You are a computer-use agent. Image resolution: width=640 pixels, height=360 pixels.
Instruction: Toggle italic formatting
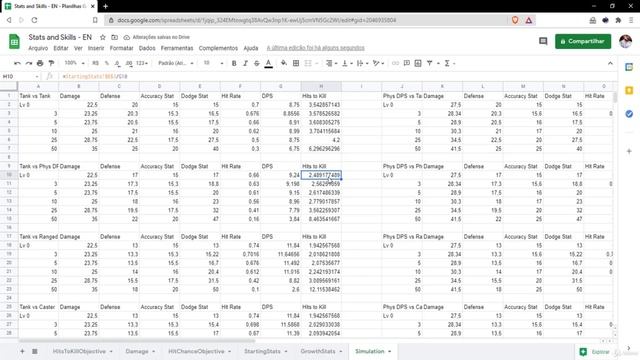[x=245, y=63]
